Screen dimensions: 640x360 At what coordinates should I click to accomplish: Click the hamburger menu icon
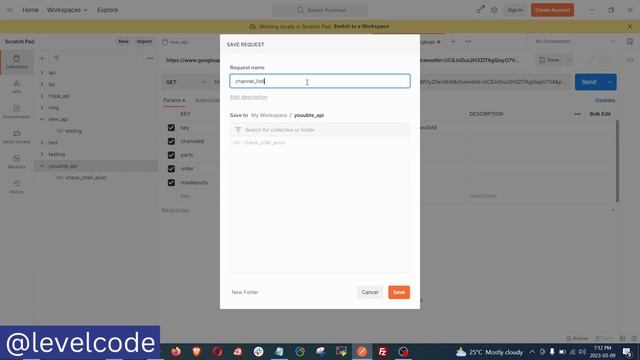(x=9, y=10)
